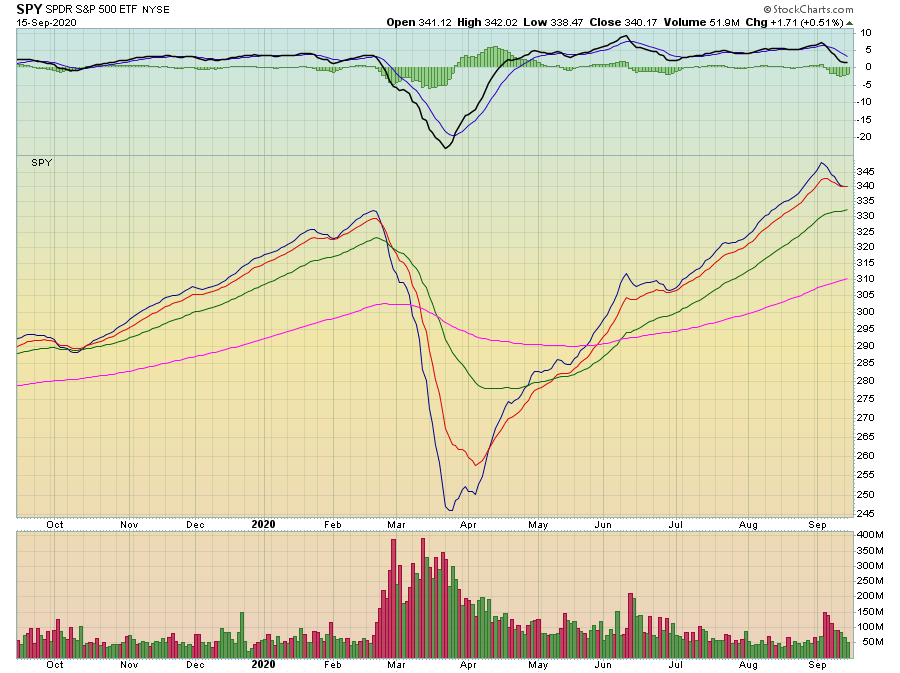Click the 315 price axis label
The width and height of the screenshot is (900, 673).
[x=866, y=263]
